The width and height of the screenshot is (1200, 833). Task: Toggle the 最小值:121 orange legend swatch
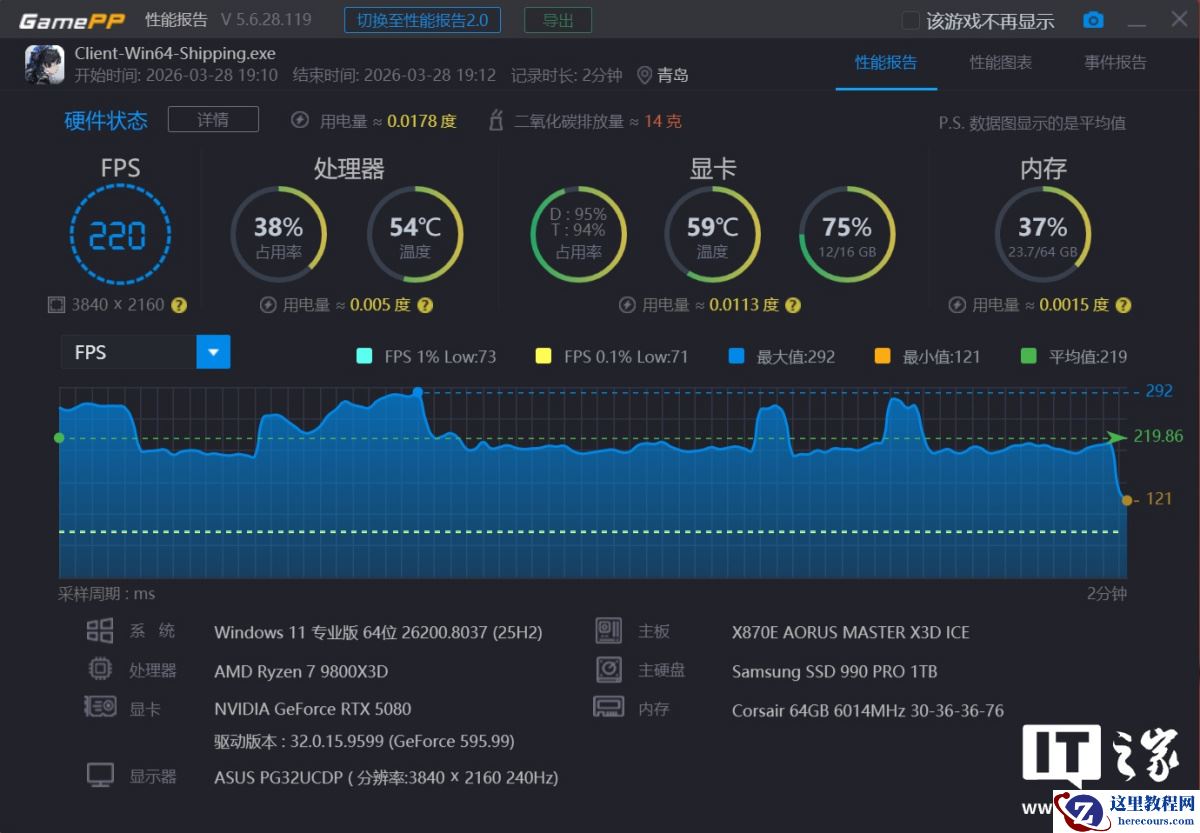pos(883,356)
